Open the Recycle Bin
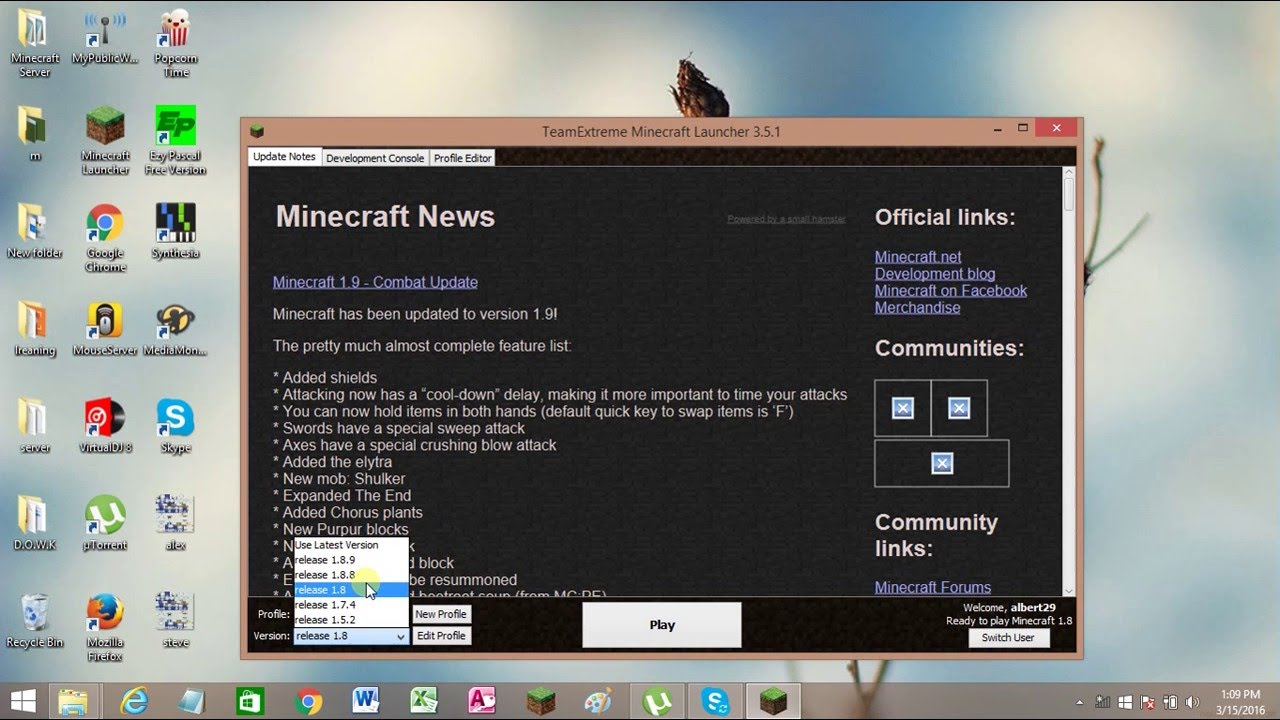 coord(35,622)
